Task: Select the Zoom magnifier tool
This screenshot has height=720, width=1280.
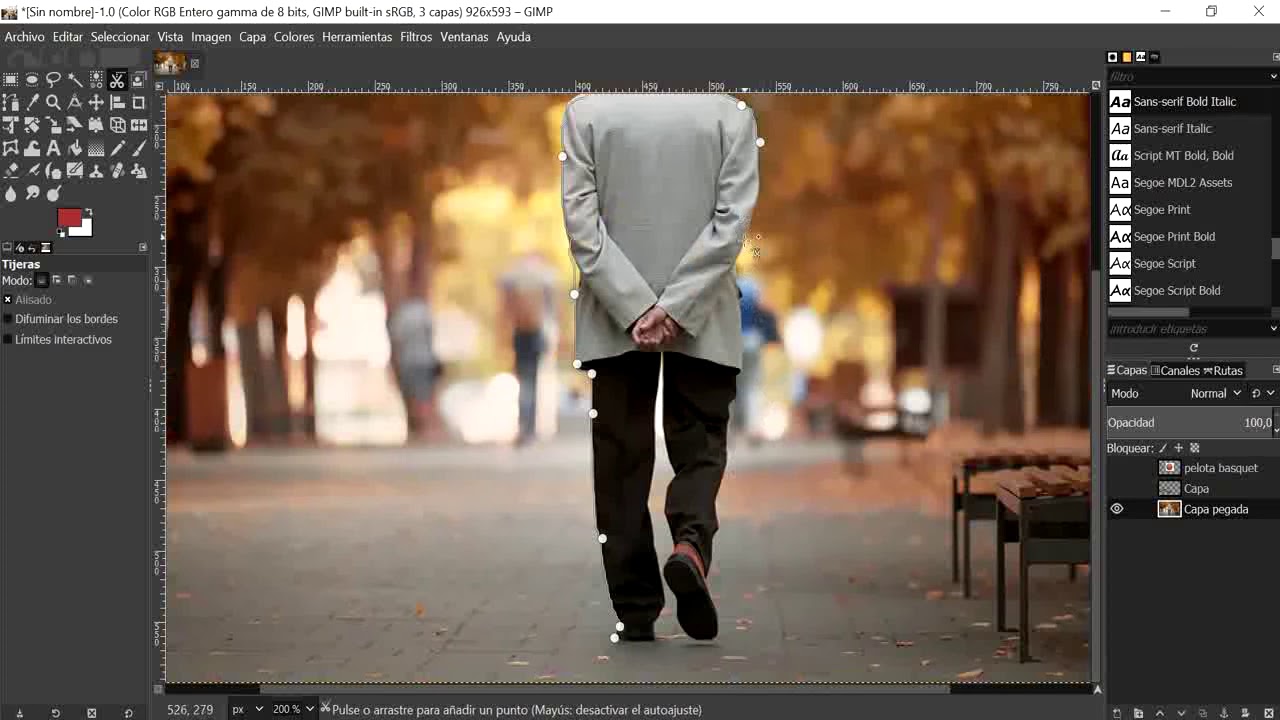Action: [53, 102]
